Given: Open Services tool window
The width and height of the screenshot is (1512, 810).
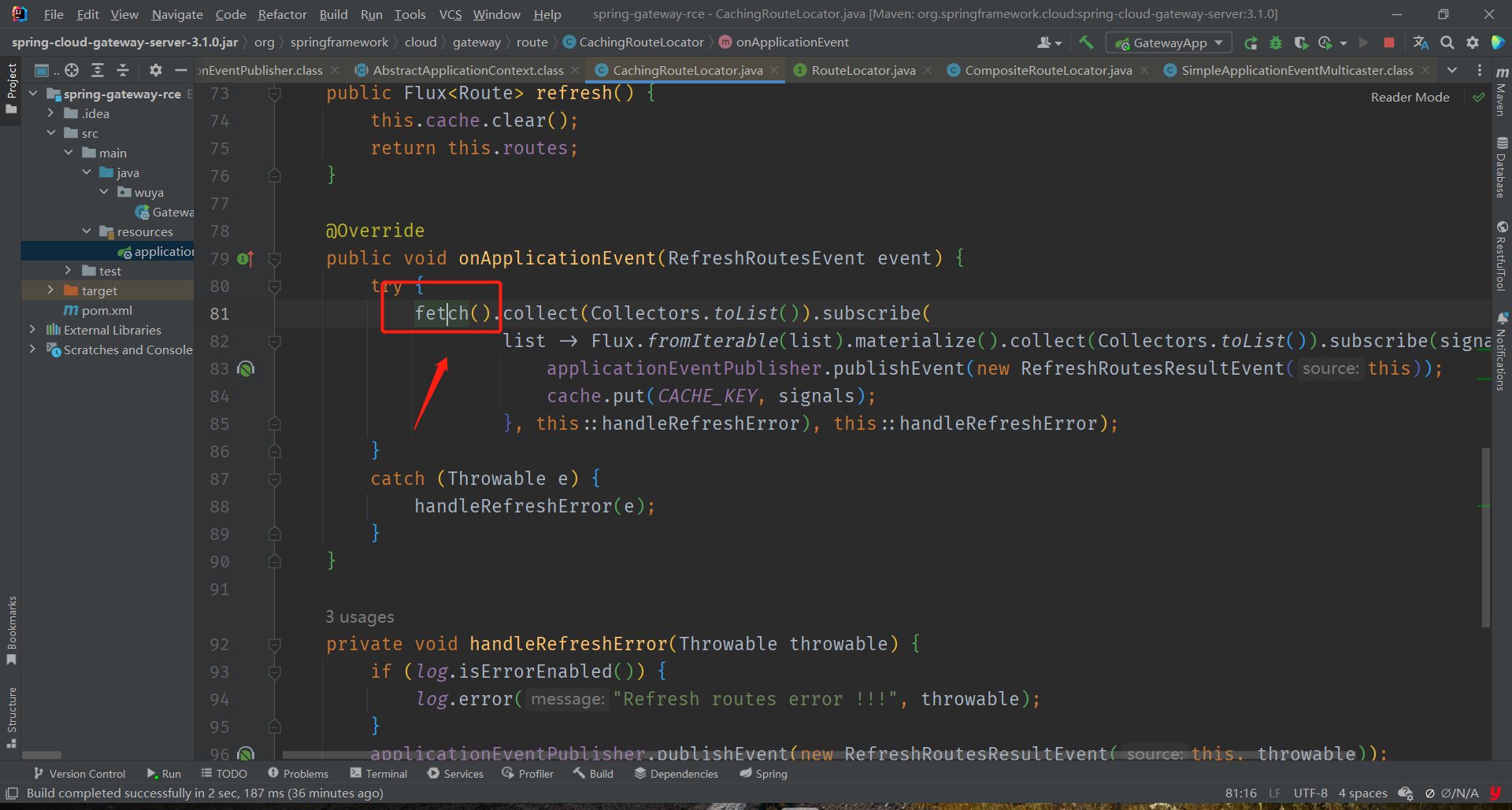Looking at the screenshot, I should [x=455, y=774].
